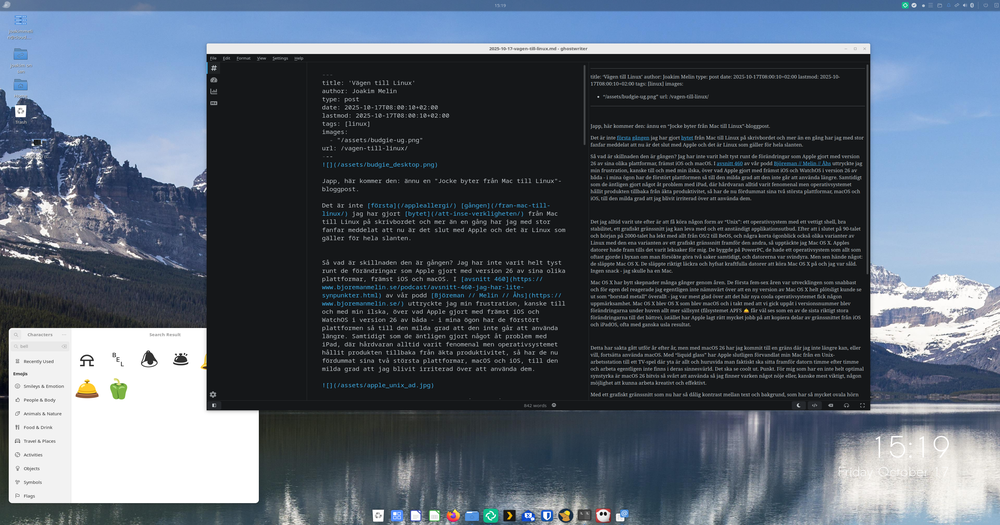1000x525 pixels.
Task: Open the word count statistics dropdown
Action: pos(536,405)
